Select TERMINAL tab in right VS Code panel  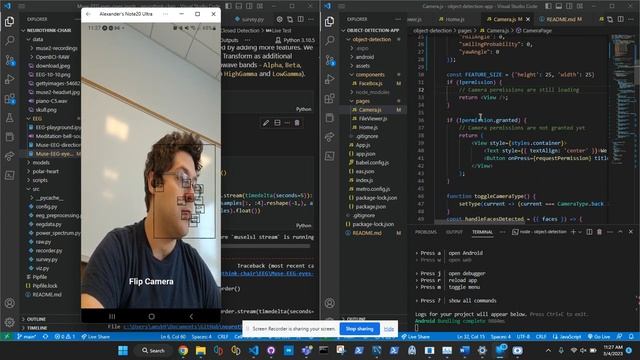point(482,232)
